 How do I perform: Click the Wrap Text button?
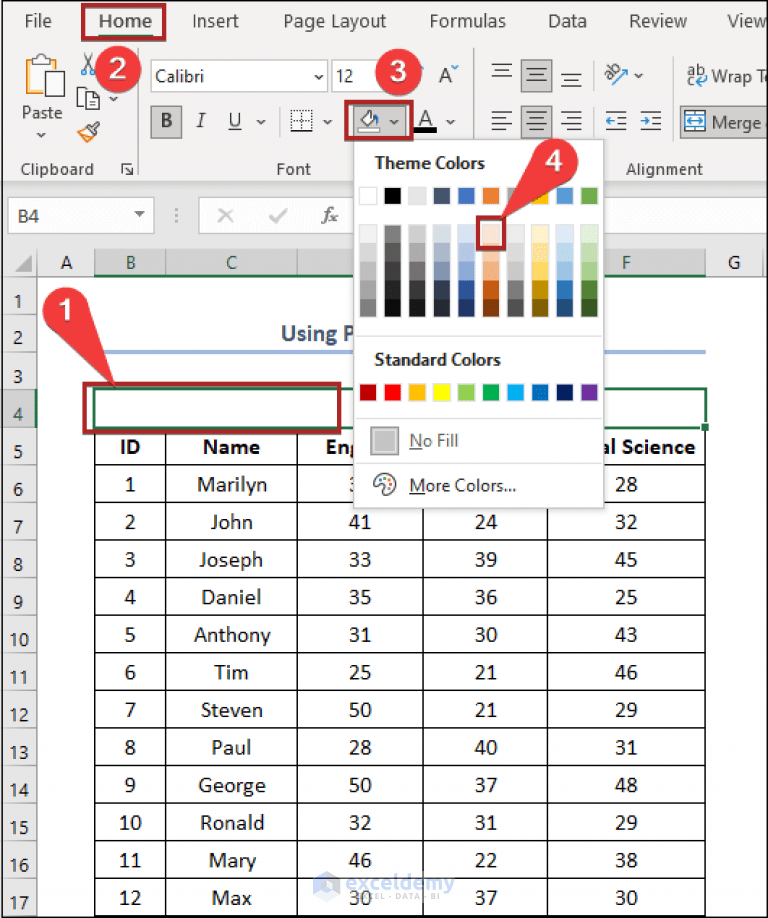coord(726,76)
